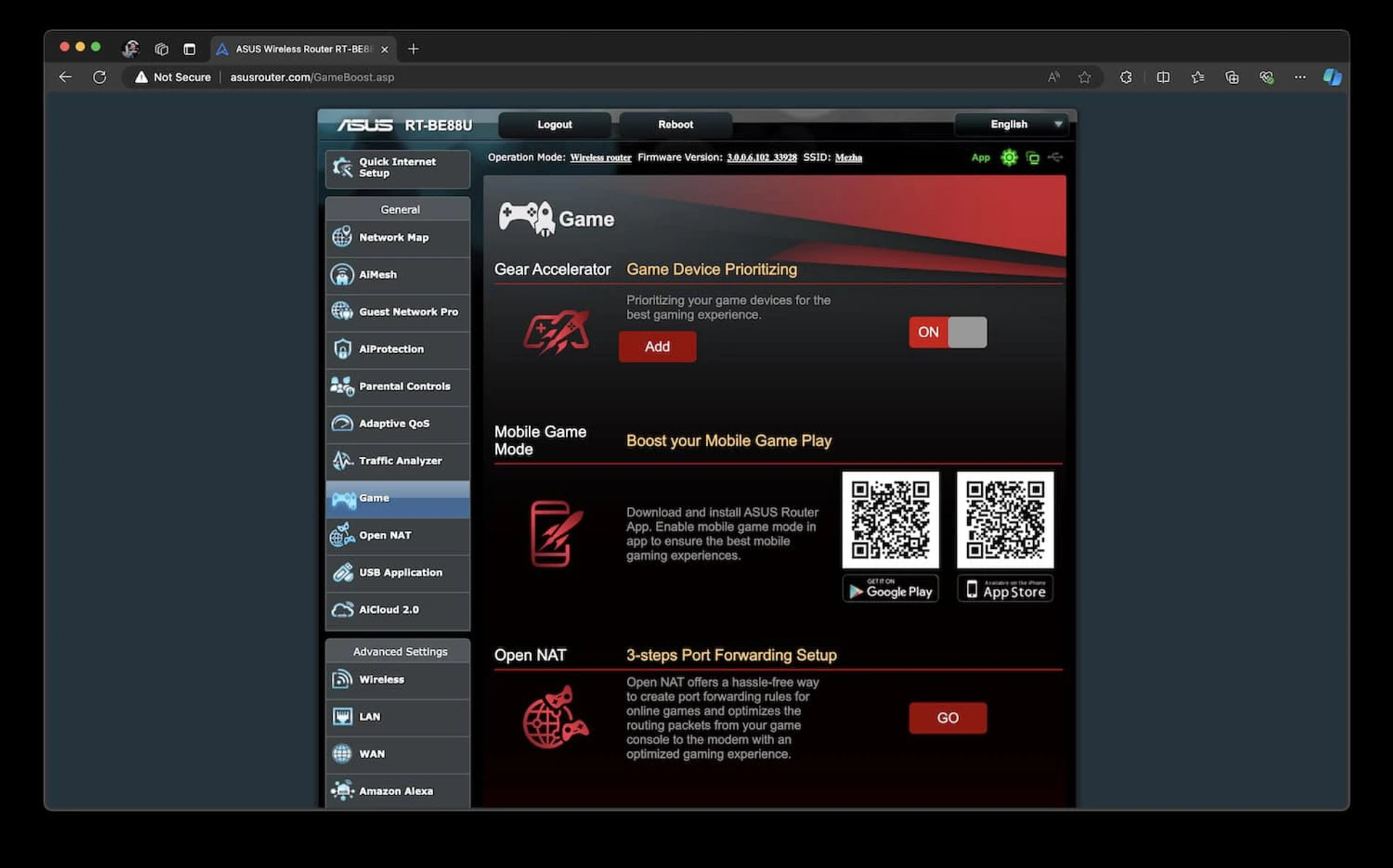
Task: Click the Parental Controls icon
Action: (342, 386)
